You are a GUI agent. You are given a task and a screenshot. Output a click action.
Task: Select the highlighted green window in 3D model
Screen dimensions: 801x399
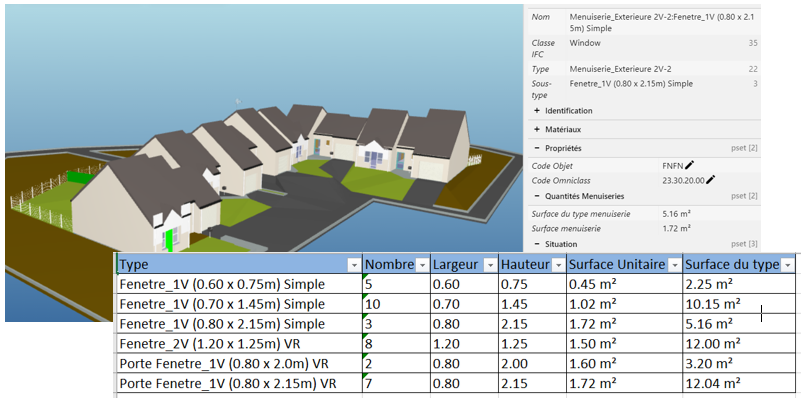[169, 240]
